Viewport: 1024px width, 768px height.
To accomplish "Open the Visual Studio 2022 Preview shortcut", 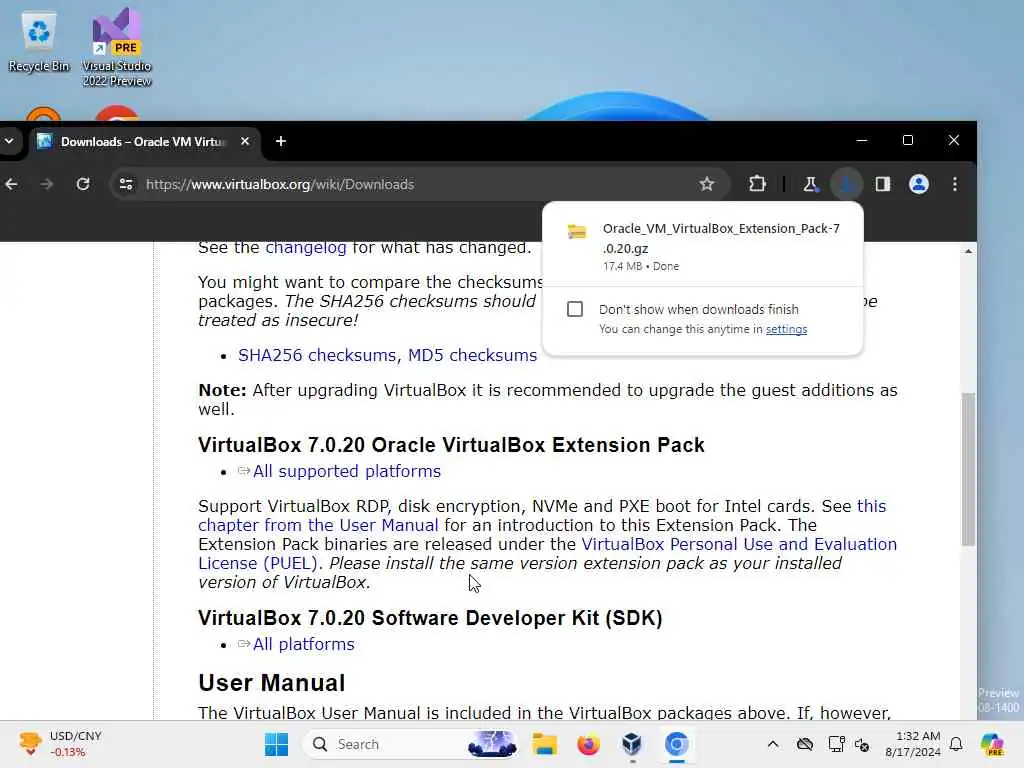I will pos(117,47).
